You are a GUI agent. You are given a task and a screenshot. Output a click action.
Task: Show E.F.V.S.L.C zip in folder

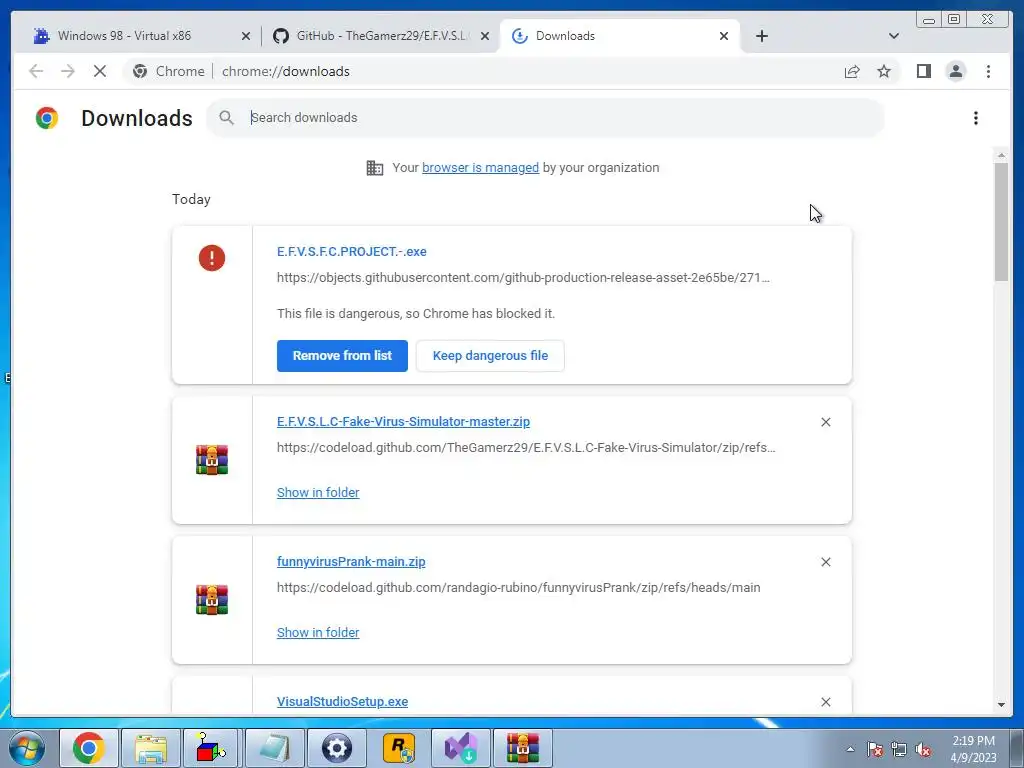318,492
